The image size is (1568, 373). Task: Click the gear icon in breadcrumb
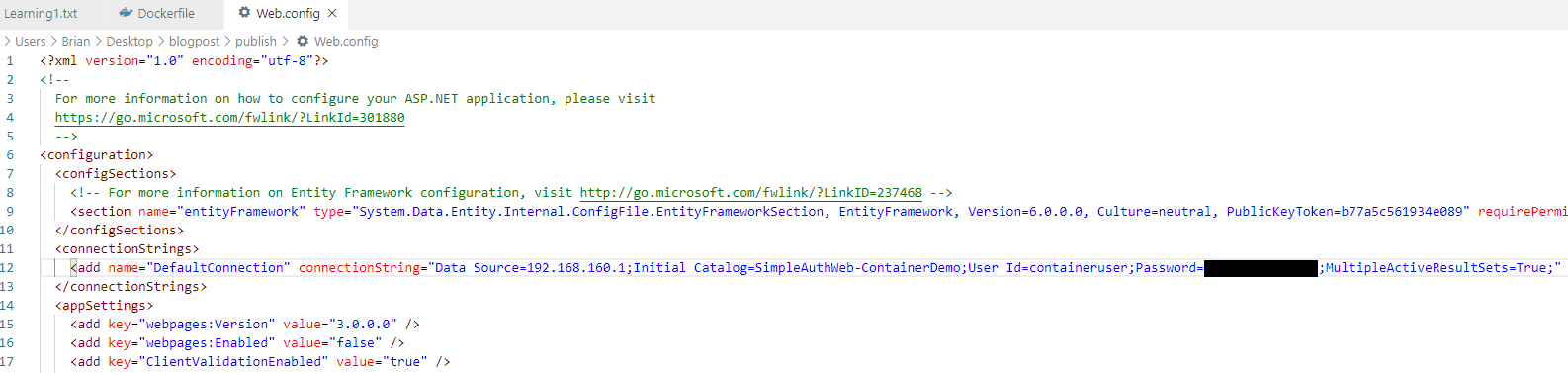point(303,41)
